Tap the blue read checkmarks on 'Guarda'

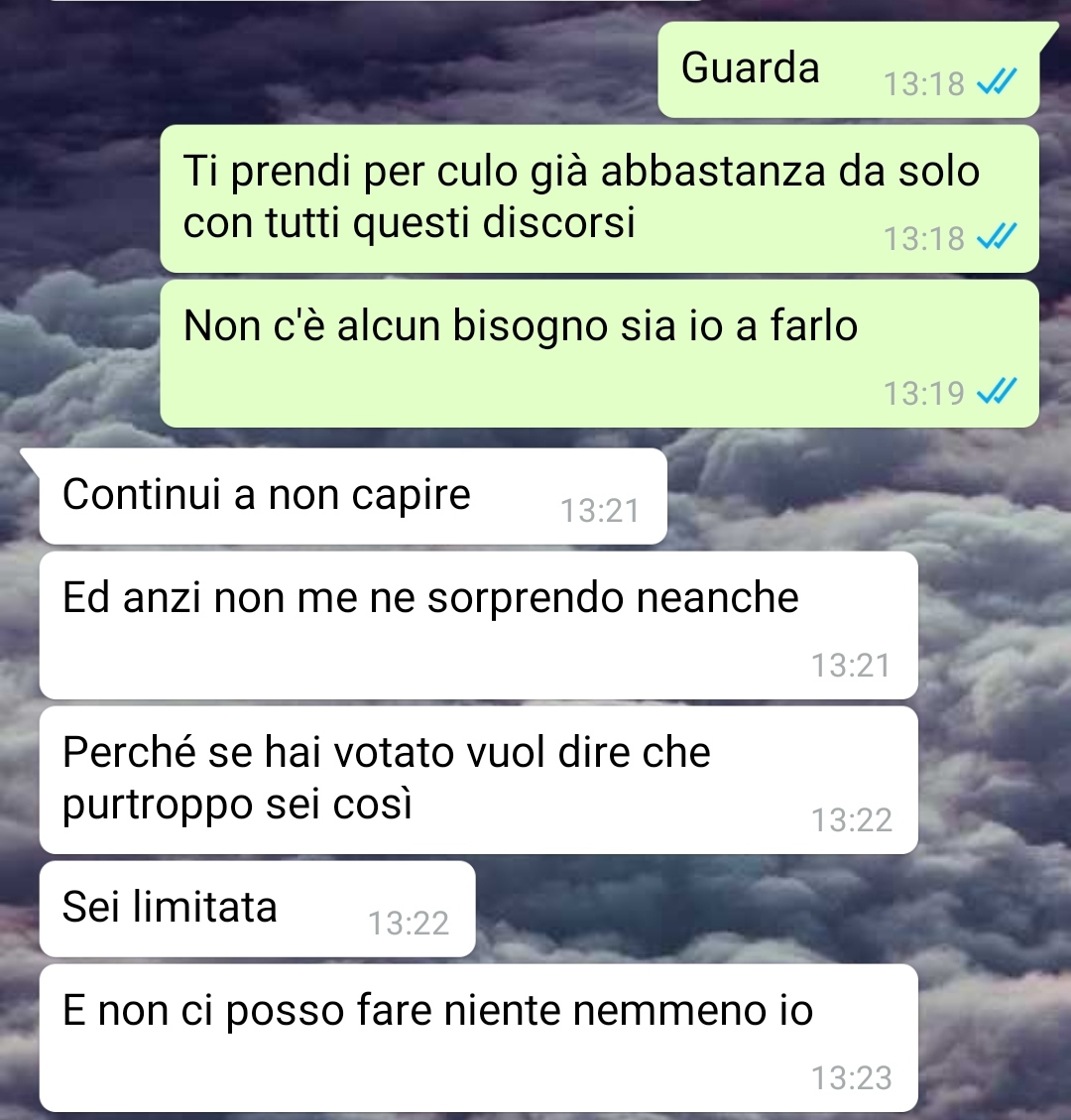coord(997,82)
